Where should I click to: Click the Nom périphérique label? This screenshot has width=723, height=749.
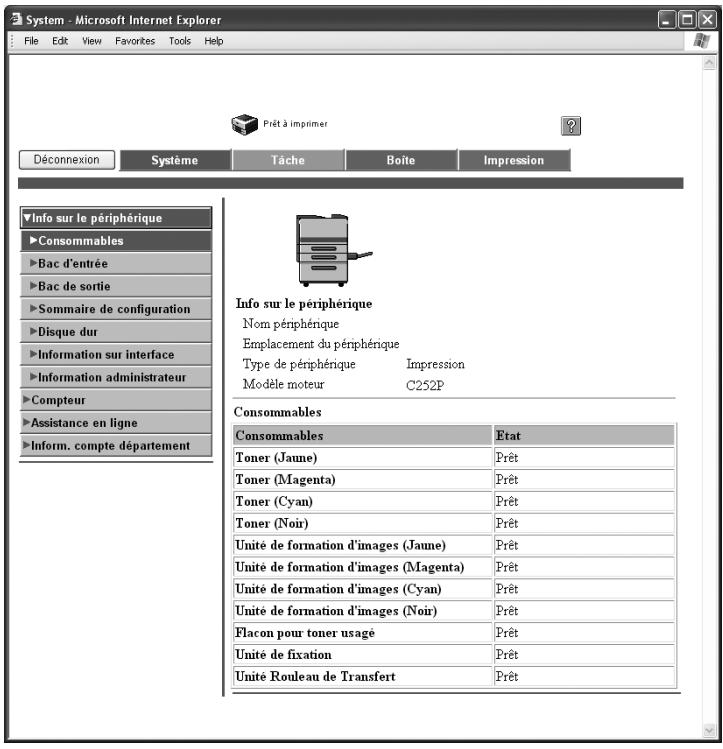(291, 324)
